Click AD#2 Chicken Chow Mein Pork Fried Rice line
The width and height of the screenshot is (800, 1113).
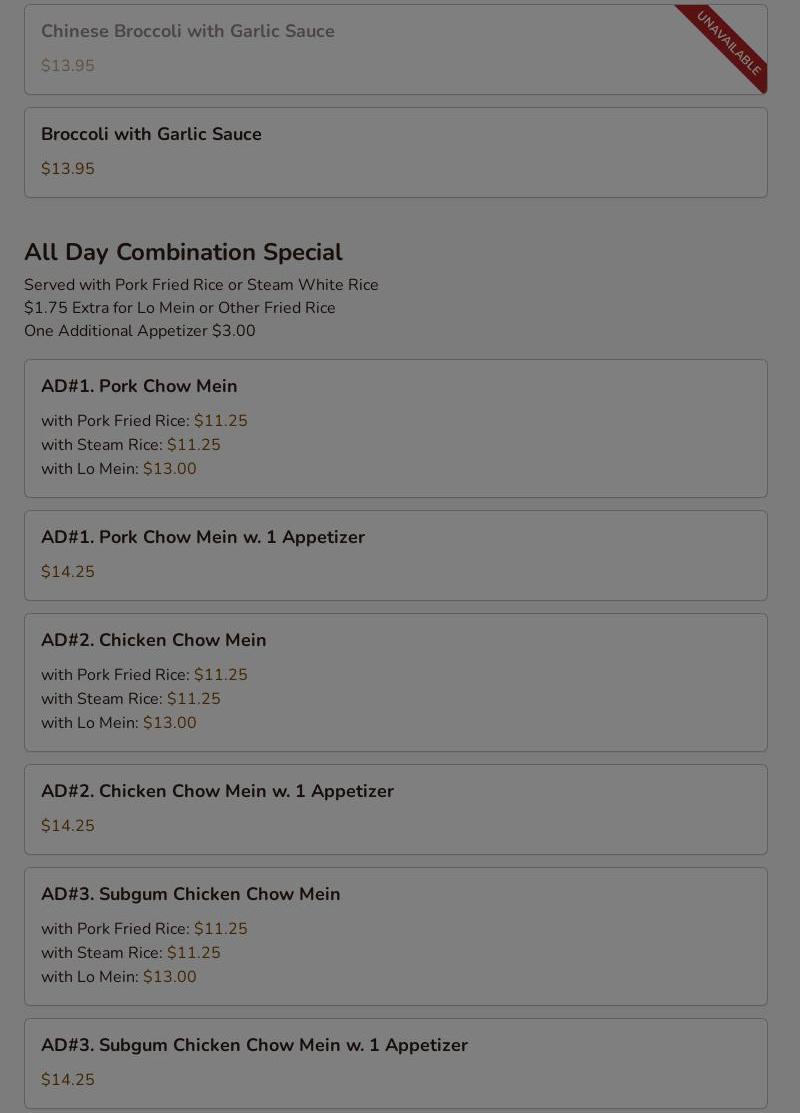tap(144, 675)
